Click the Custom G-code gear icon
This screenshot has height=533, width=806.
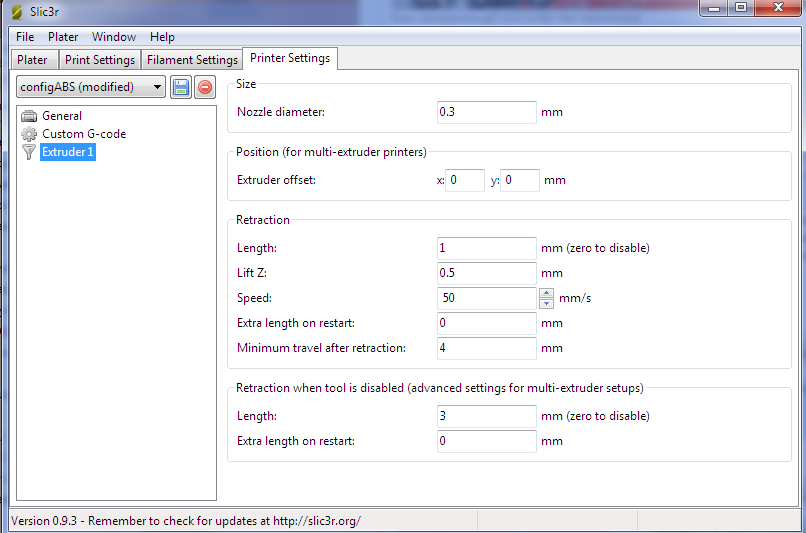click(x=29, y=134)
